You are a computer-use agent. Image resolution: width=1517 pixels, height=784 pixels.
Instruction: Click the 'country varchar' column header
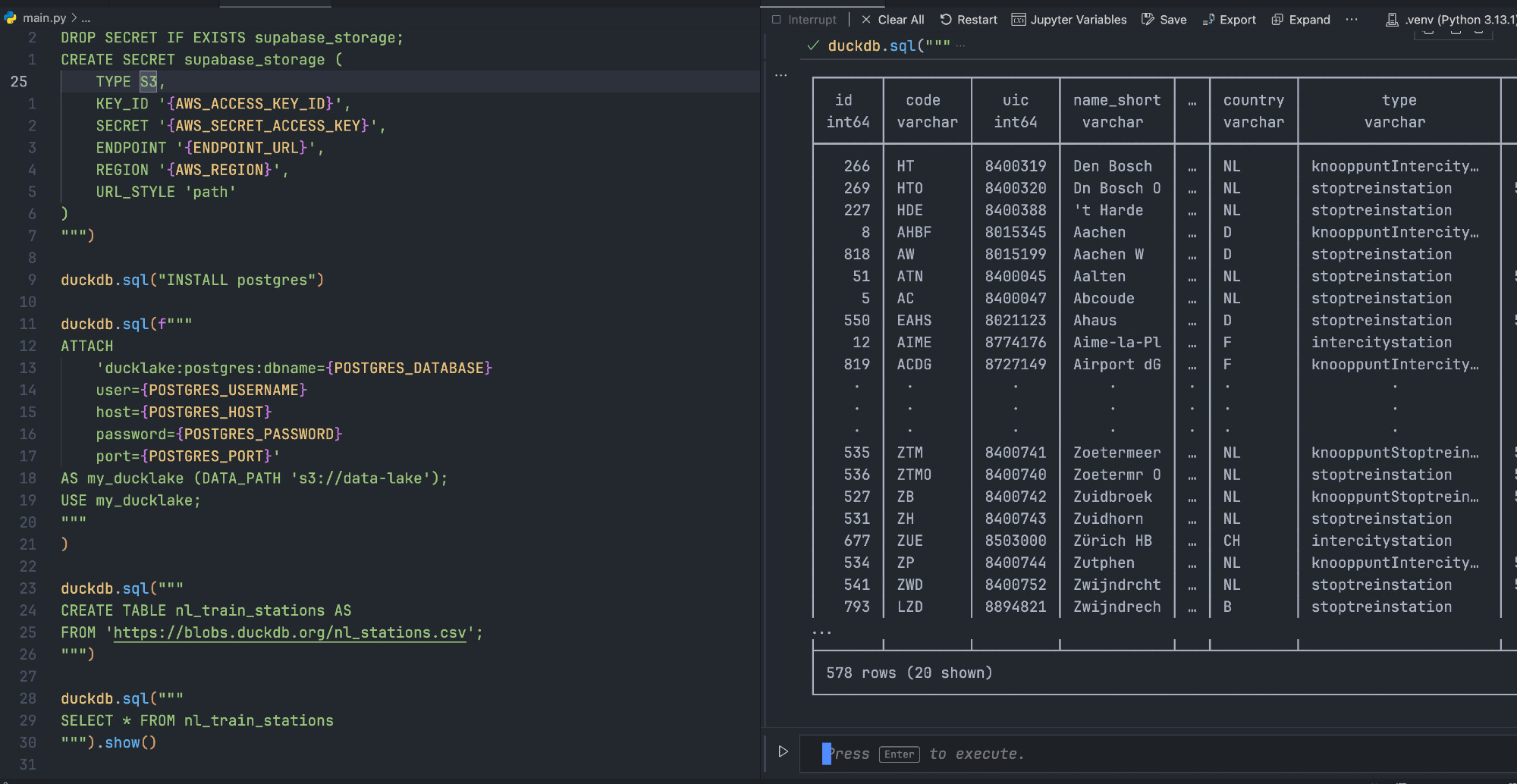coord(1254,111)
